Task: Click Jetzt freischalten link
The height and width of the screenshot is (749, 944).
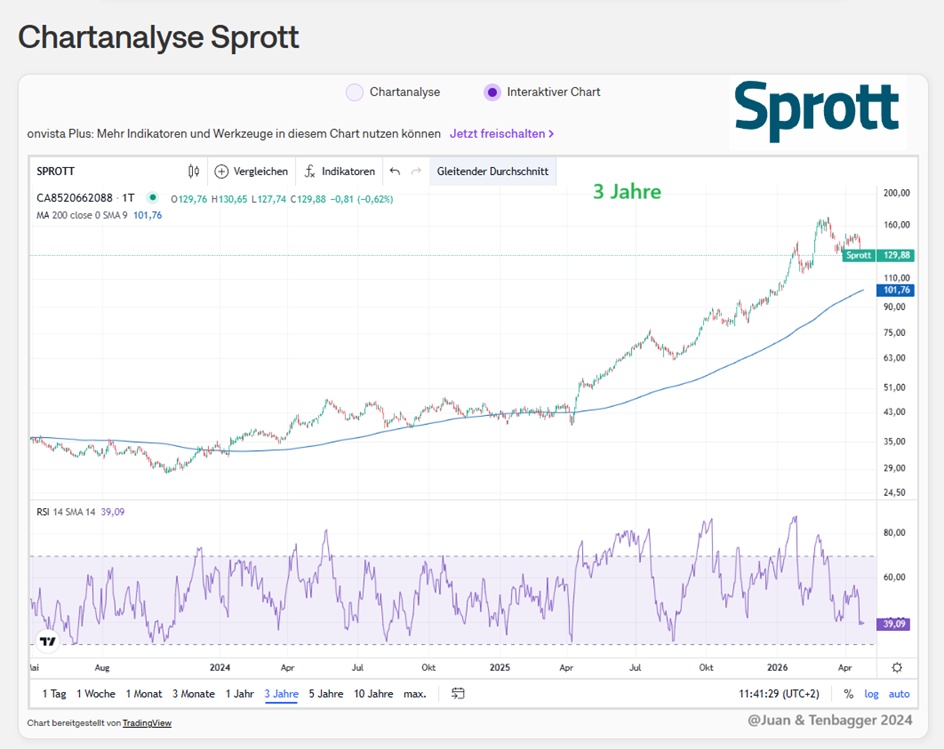Action: coord(502,134)
